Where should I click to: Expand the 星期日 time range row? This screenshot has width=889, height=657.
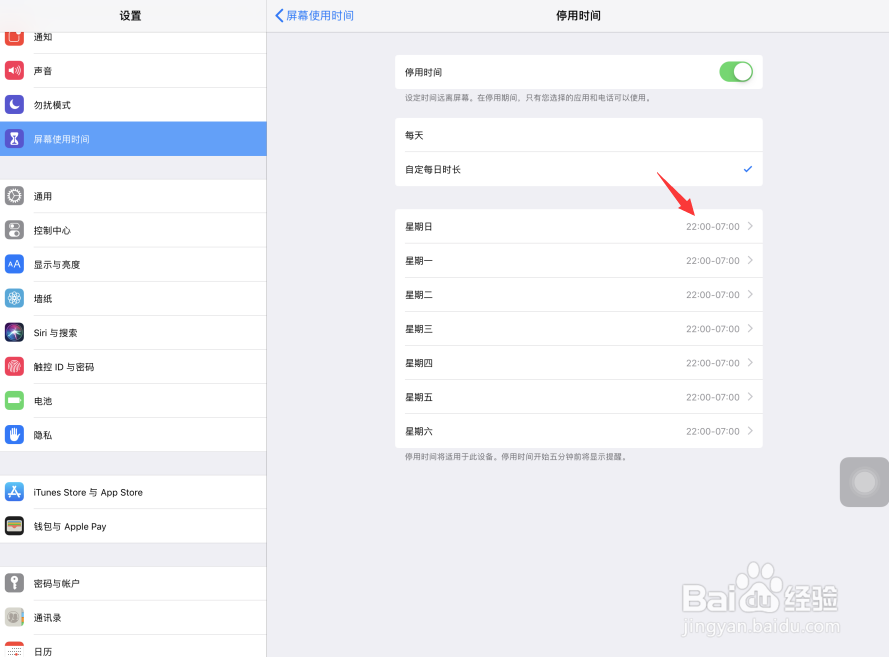(x=578, y=226)
